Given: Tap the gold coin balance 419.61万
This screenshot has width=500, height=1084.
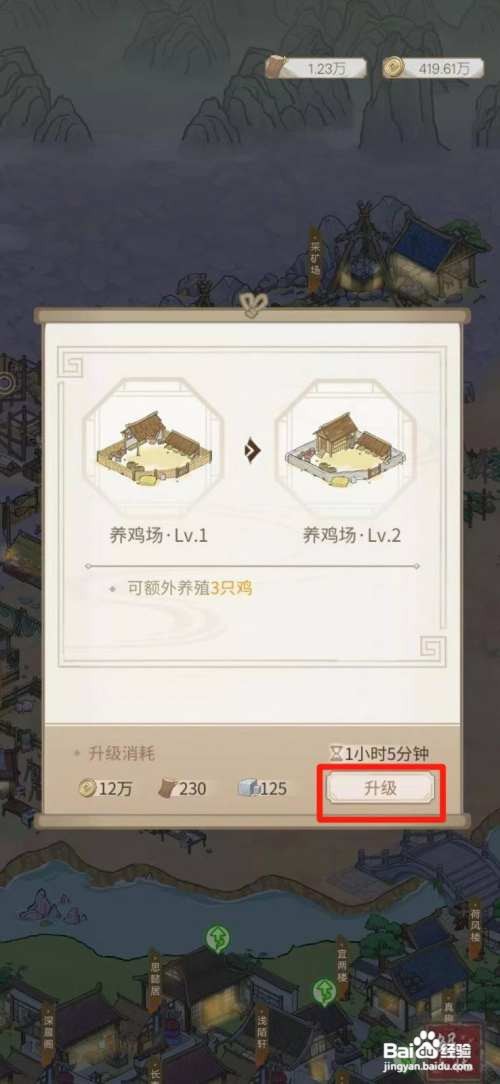Looking at the screenshot, I should click(x=427, y=68).
